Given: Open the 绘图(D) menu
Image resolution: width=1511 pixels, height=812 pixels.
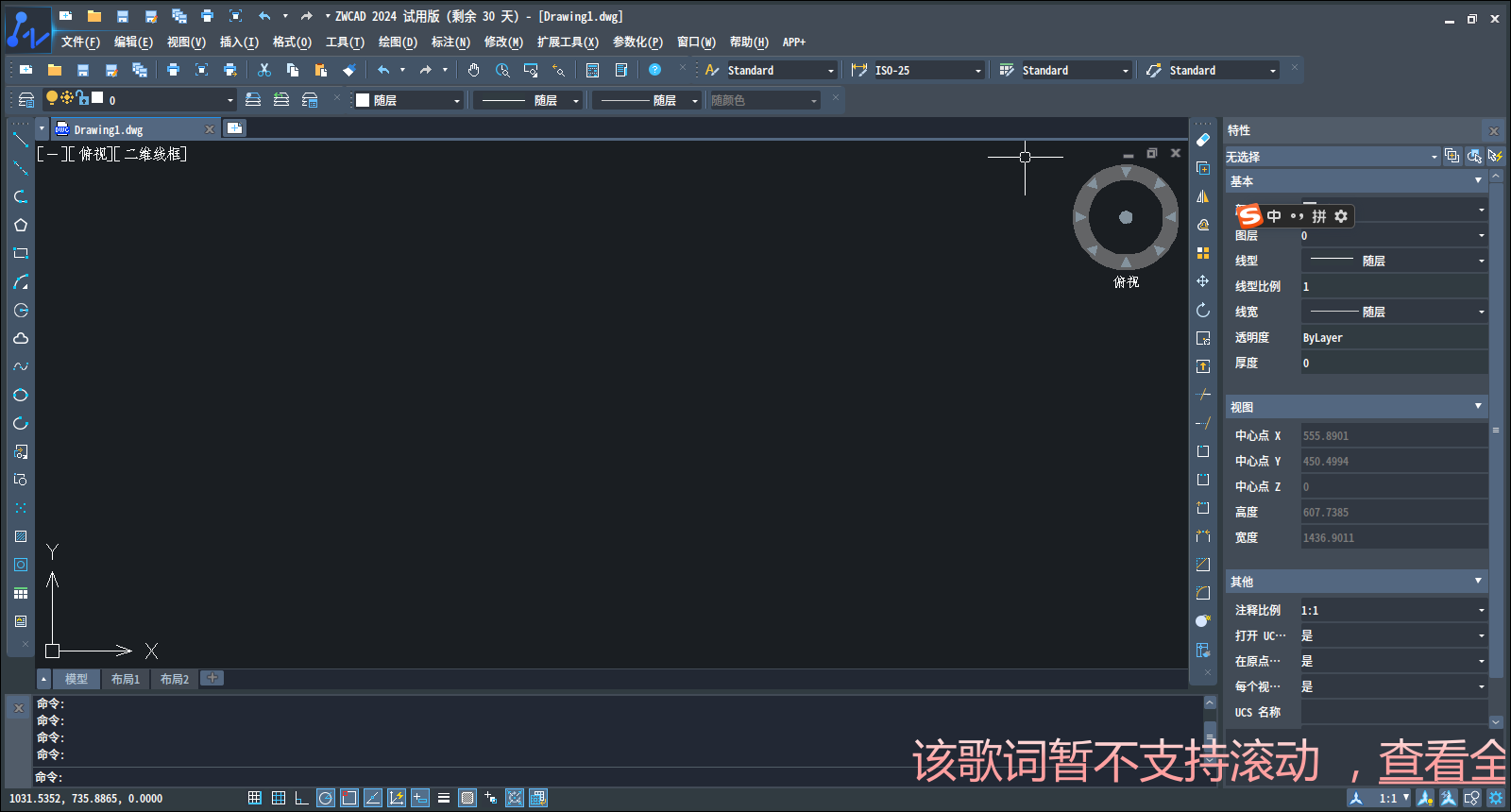Looking at the screenshot, I should pyautogui.click(x=397, y=42).
